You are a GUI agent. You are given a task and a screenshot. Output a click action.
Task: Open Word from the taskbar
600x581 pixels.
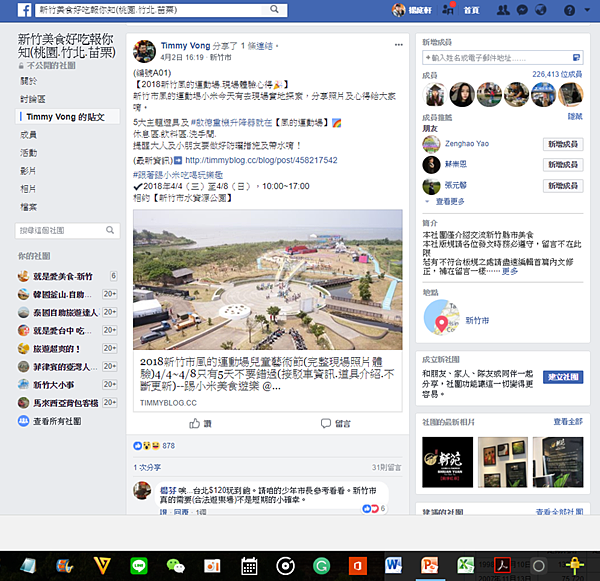point(394,565)
